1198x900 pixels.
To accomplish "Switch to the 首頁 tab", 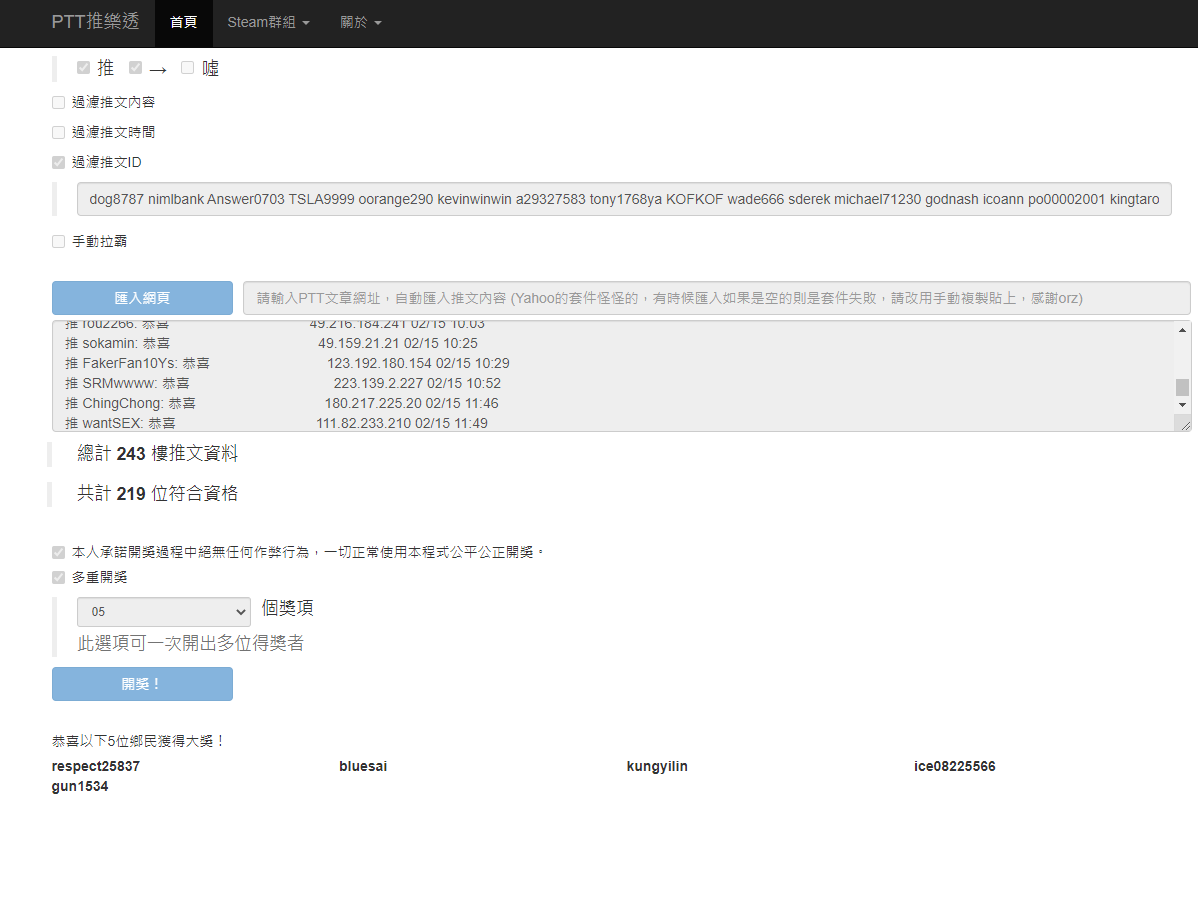I will 183,23.
